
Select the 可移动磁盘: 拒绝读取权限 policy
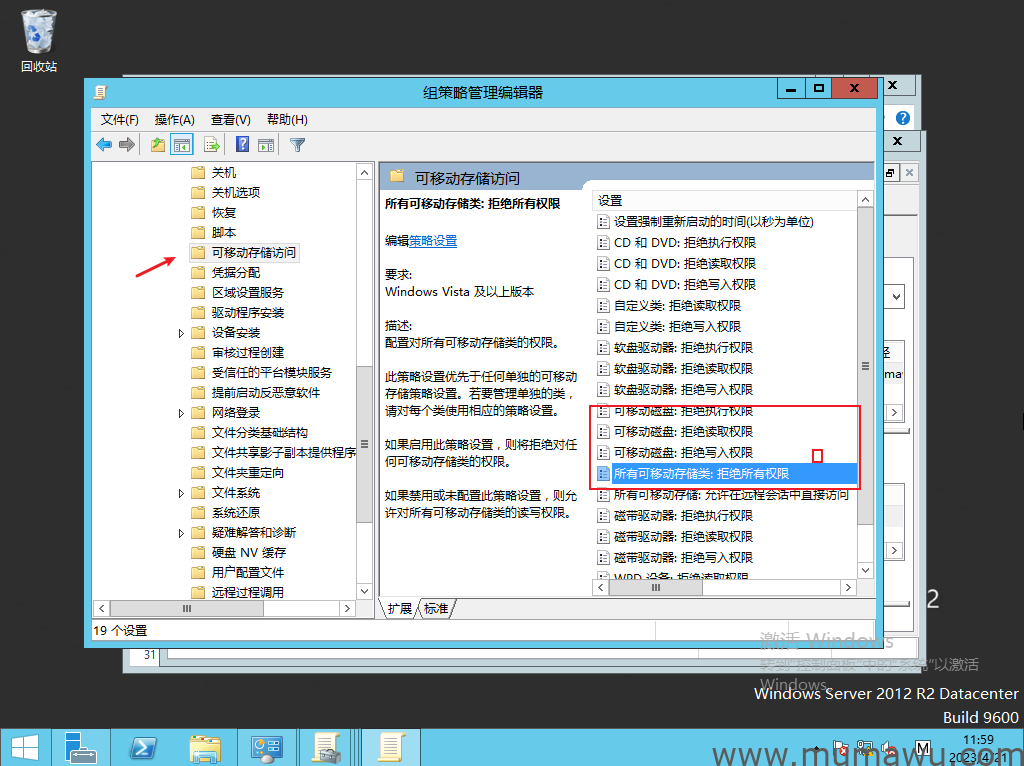(682, 432)
